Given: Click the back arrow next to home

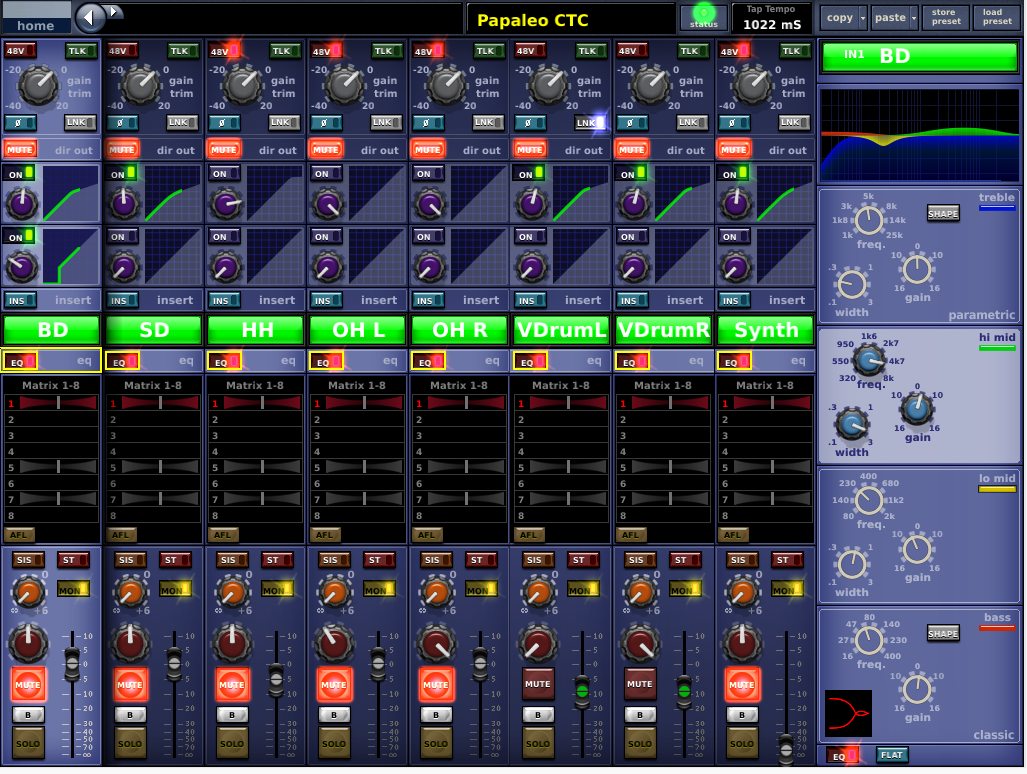Looking at the screenshot, I should [90, 17].
